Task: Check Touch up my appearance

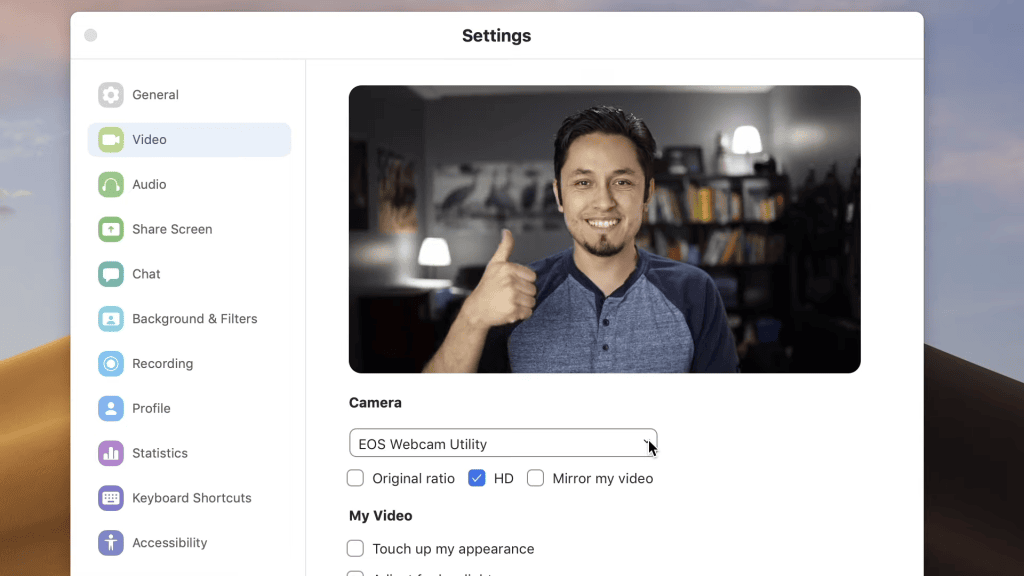Action: point(355,548)
